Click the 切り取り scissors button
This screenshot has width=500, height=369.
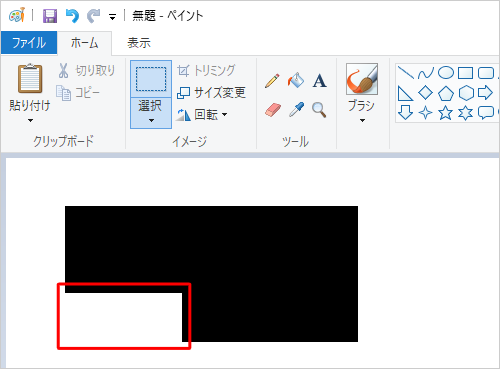click(86, 71)
